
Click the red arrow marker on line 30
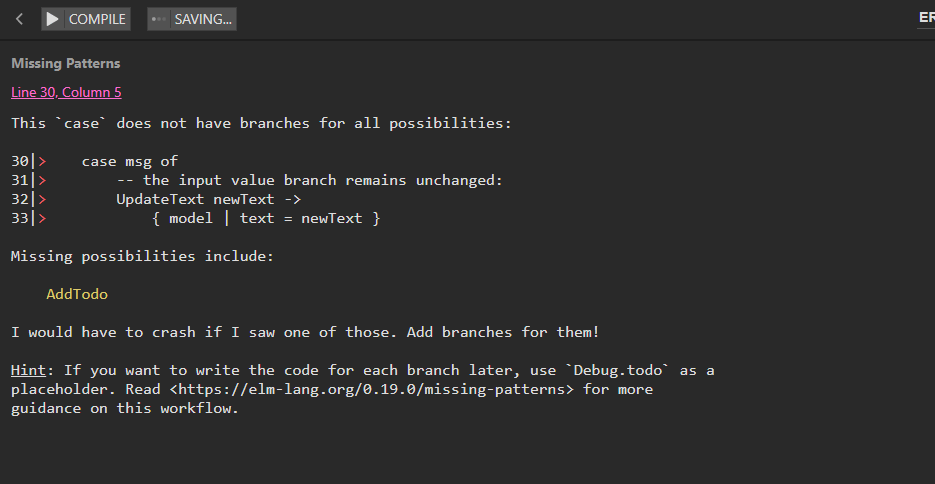click(42, 161)
